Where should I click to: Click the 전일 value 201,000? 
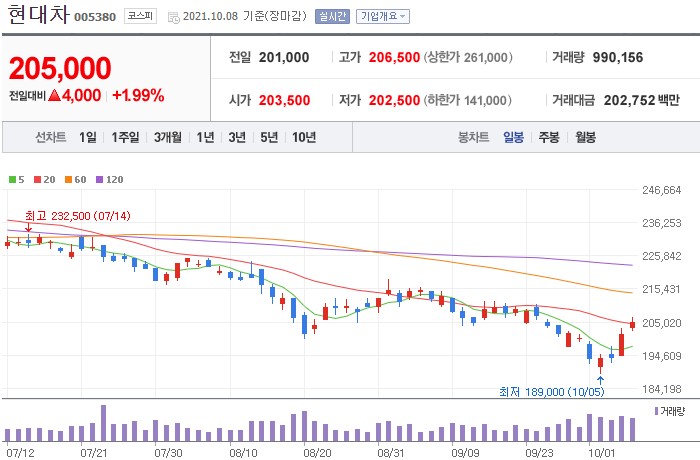tap(284, 57)
